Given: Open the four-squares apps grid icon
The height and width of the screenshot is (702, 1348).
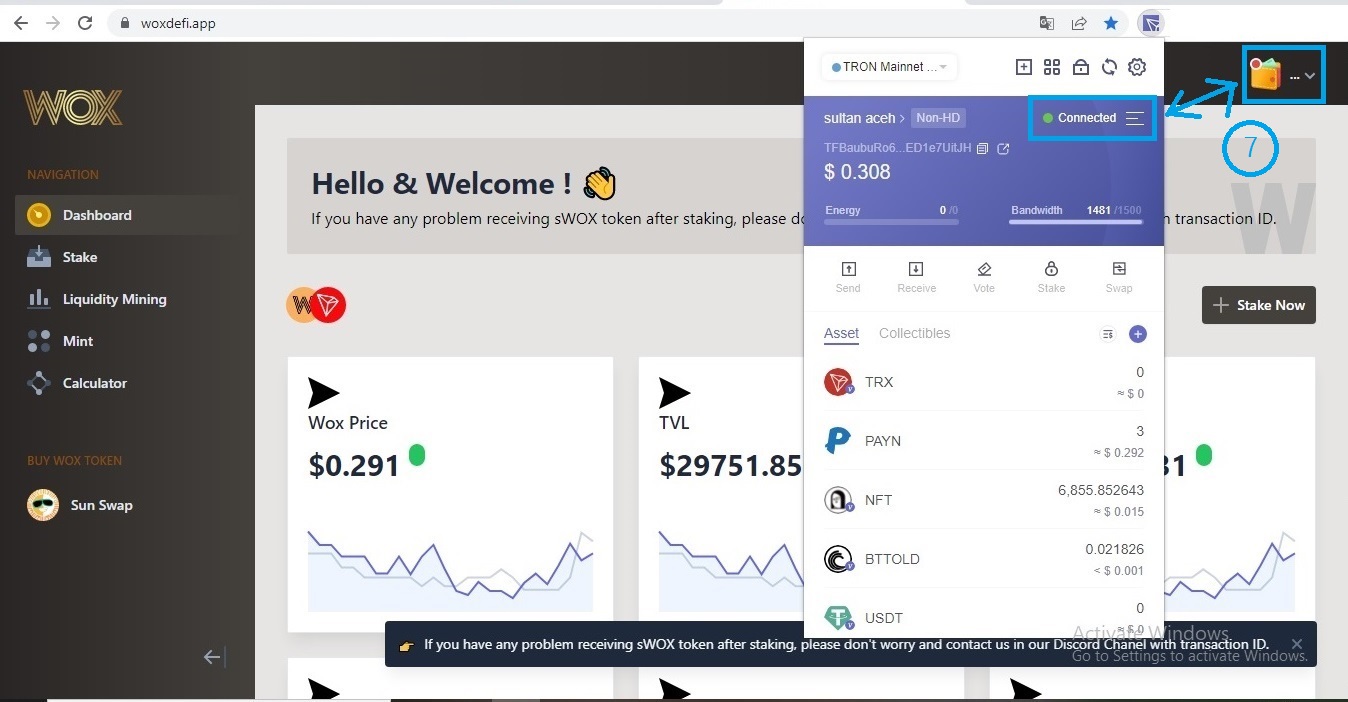Looking at the screenshot, I should [x=1051, y=67].
